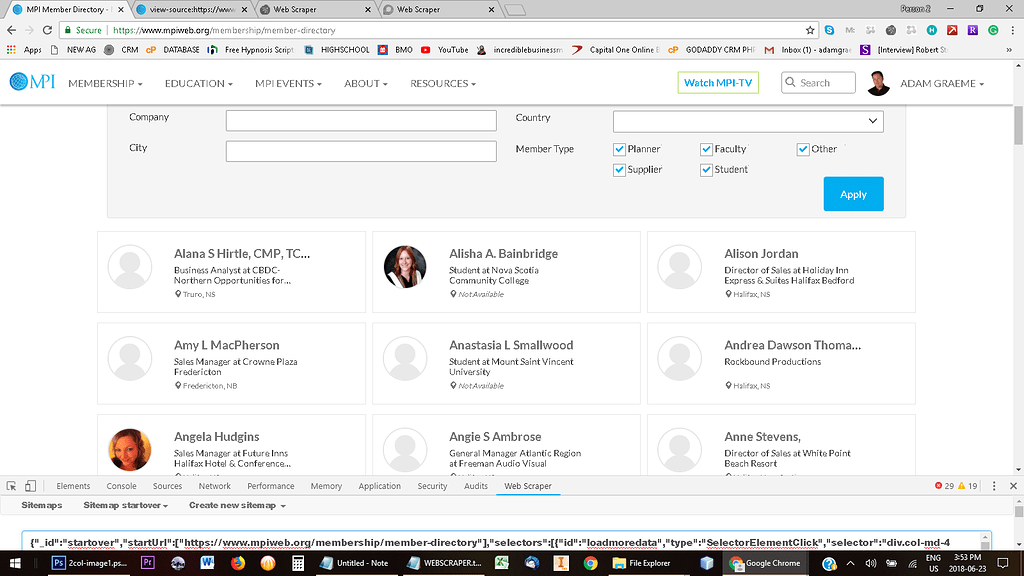Toggle the Student member type checkbox
Viewport: 1024px width, 576px height.
(707, 170)
